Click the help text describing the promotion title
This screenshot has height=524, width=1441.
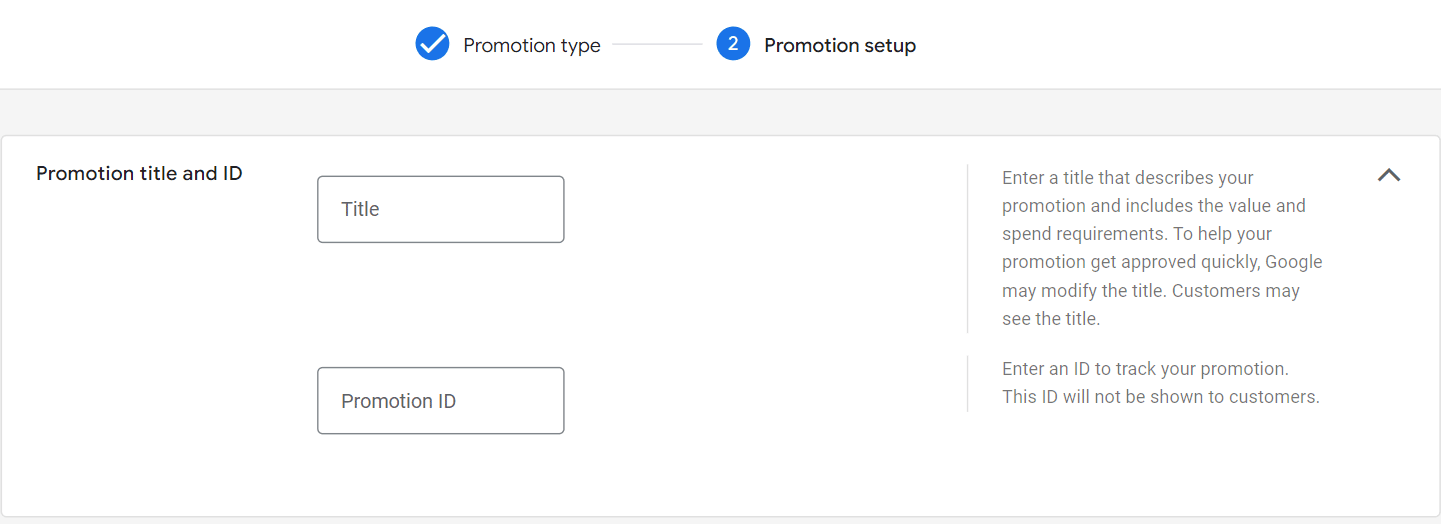tap(1162, 249)
